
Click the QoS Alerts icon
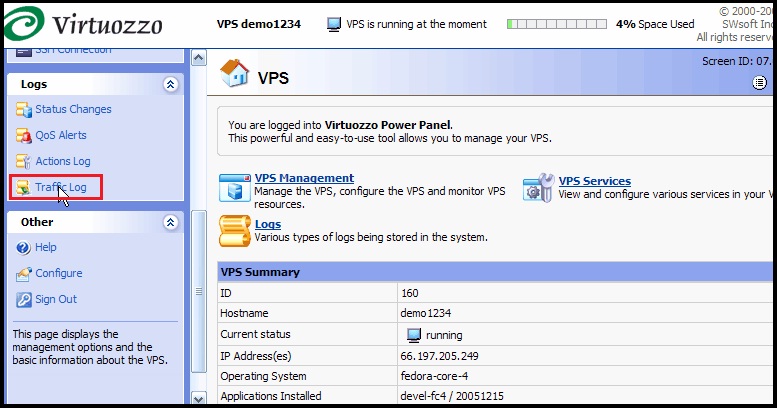click(x=23, y=135)
